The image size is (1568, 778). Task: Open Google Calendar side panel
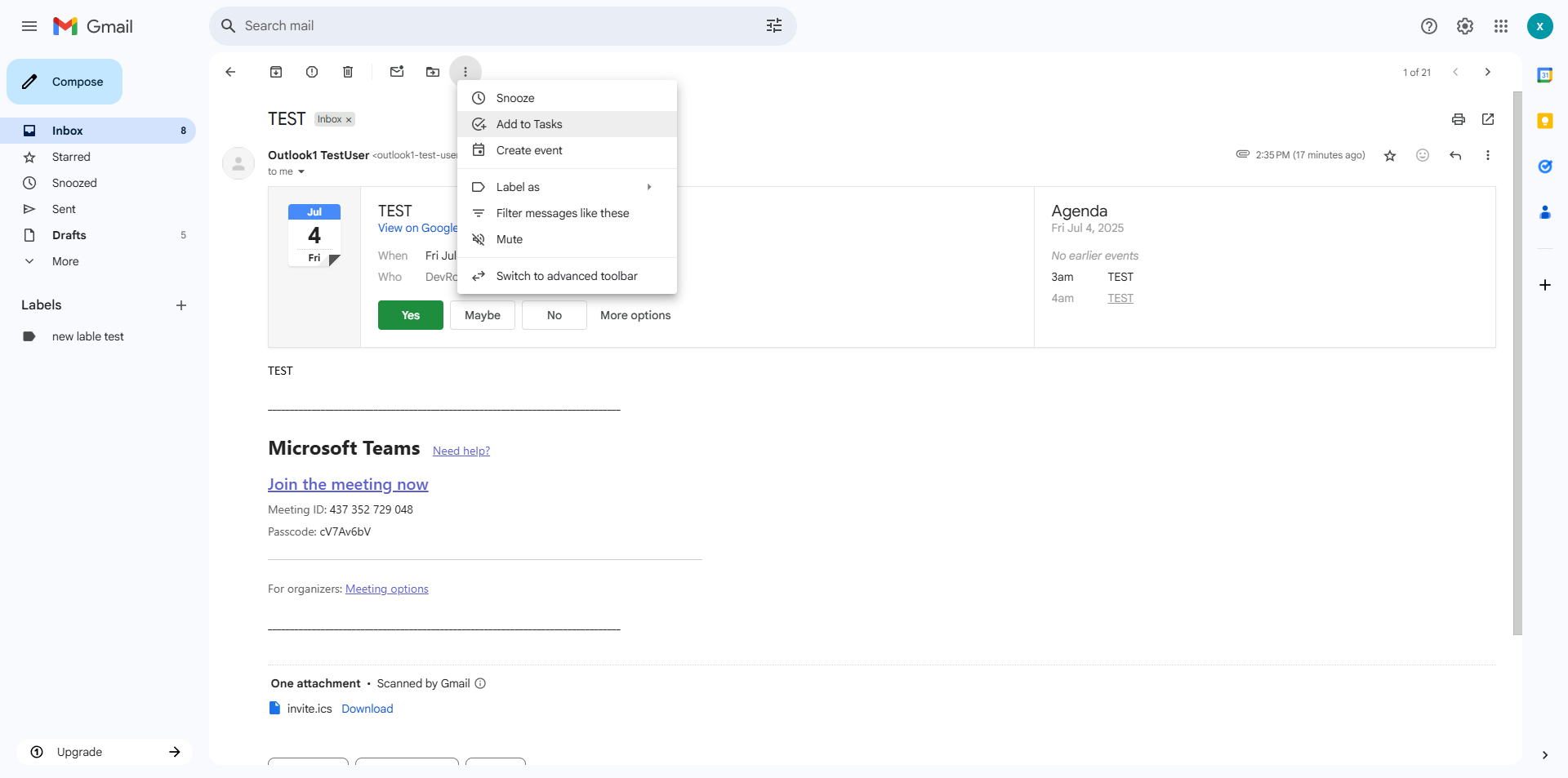tap(1545, 75)
